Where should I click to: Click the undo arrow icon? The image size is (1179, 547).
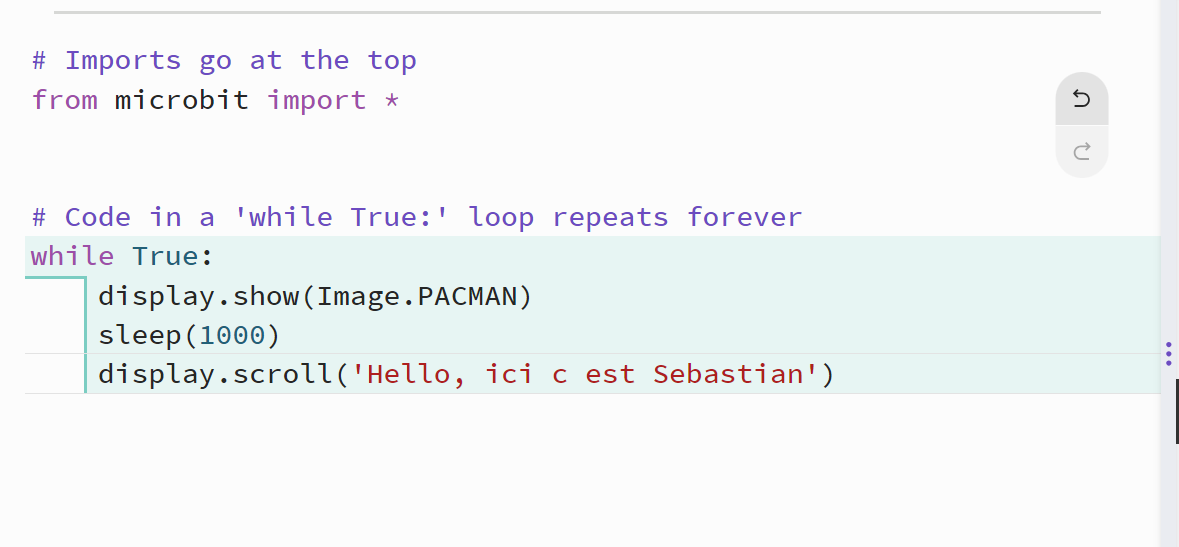(x=1081, y=99)
